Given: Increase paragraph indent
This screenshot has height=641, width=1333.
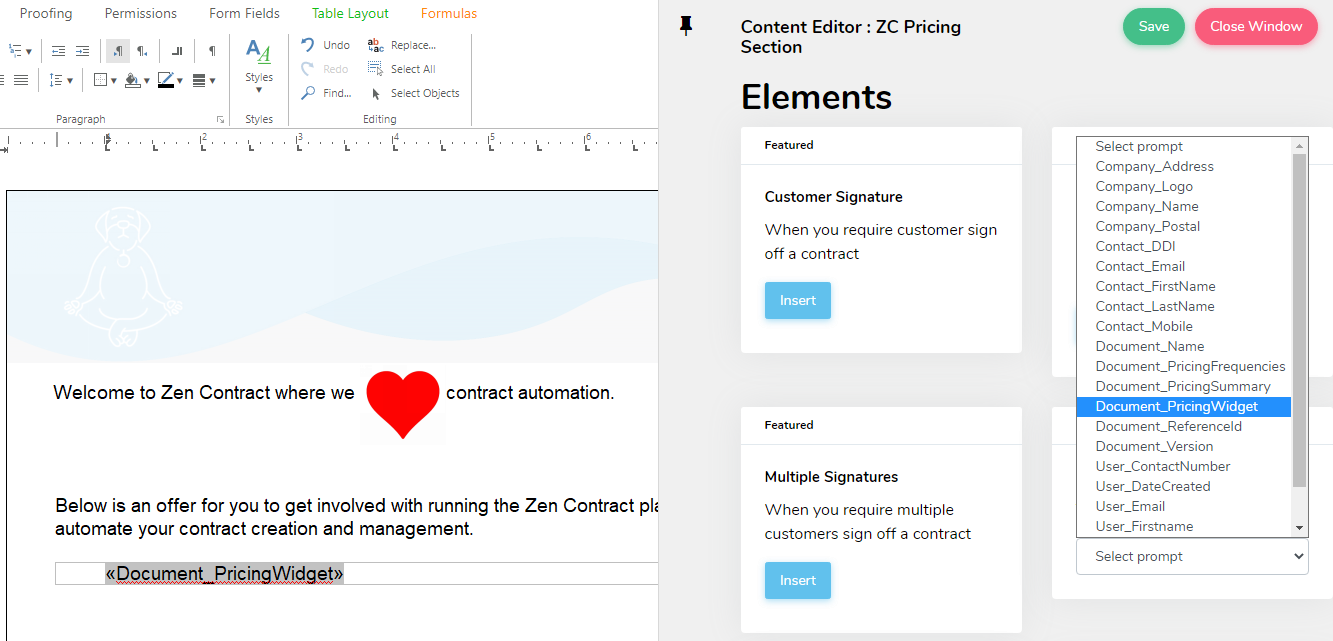Looking at the screenshot, I should tap(82, 51).
